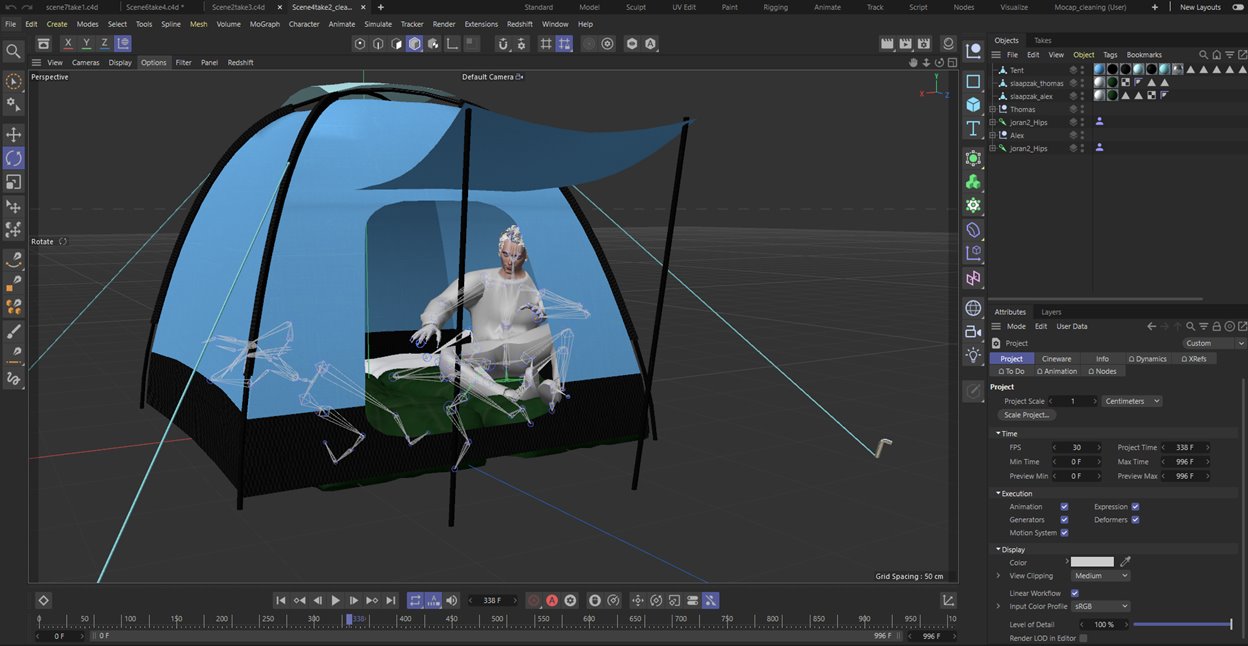1248x646 pixels.
Task: Select the Rotate tool in the left toolbar
Action: [x=14, y=158]
